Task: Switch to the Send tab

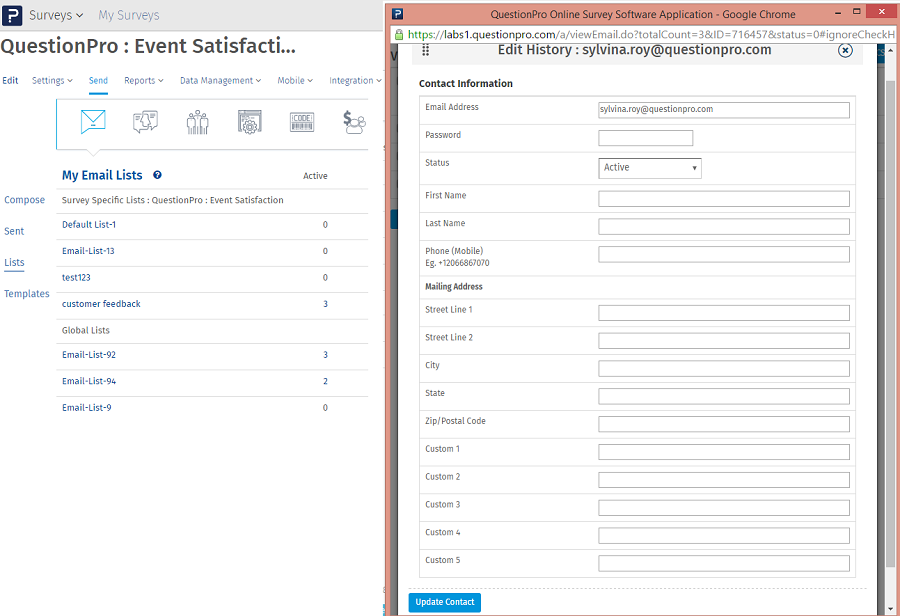Action: pyautogui.click(x=97, y=81)
